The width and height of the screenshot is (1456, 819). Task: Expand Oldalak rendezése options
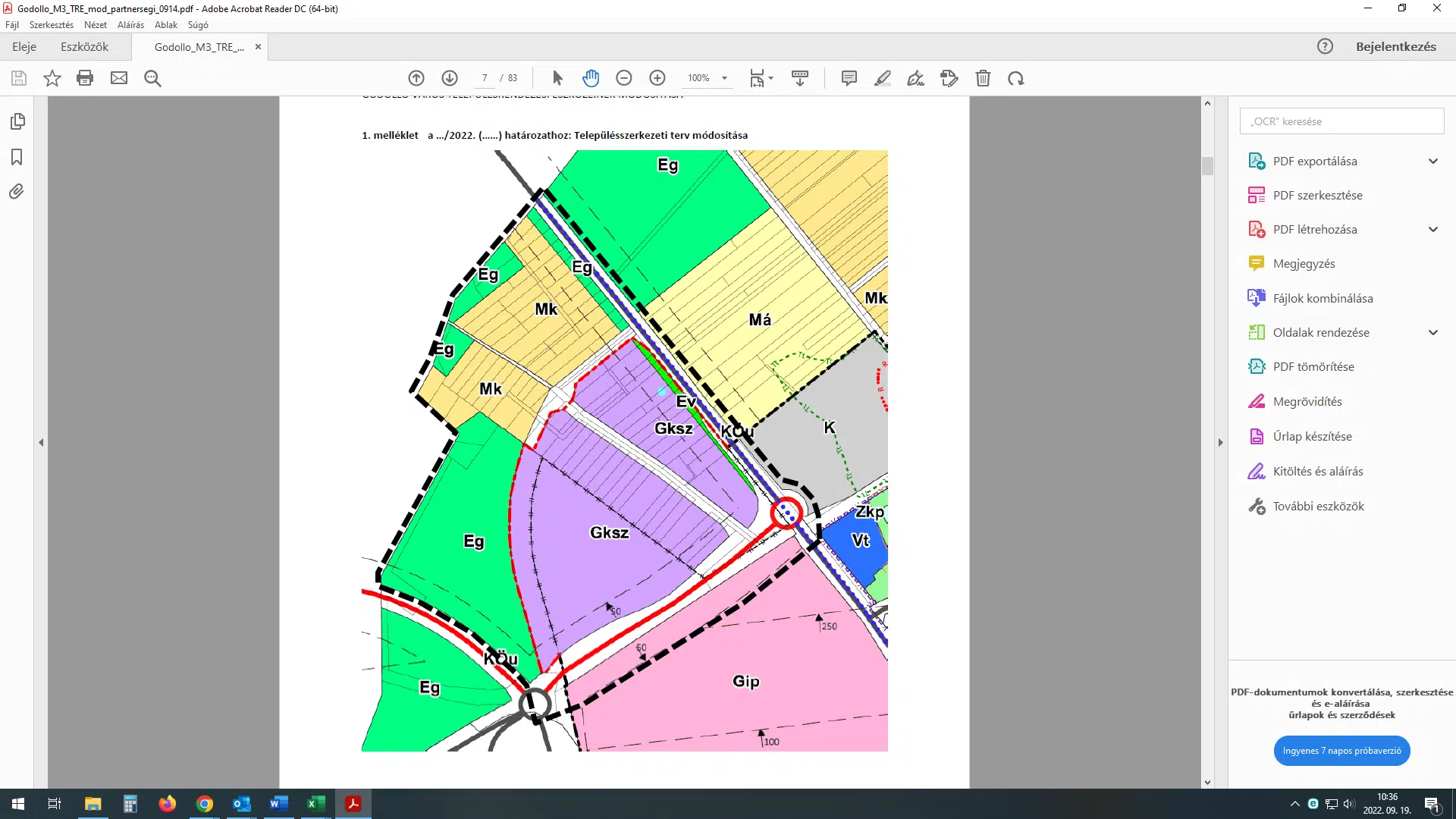click(x=1432, y=332)
